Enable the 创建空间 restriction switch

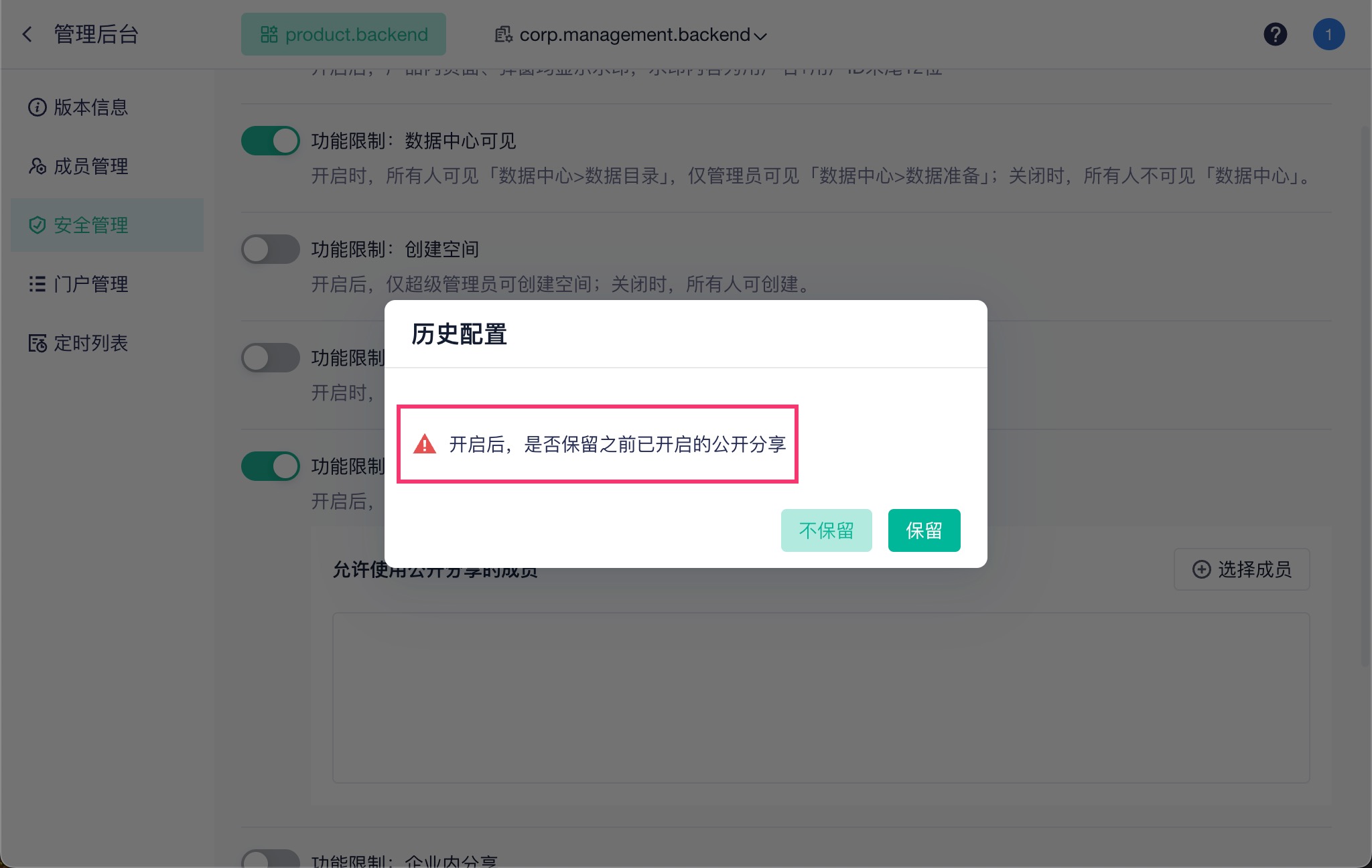tap(270, 249)
